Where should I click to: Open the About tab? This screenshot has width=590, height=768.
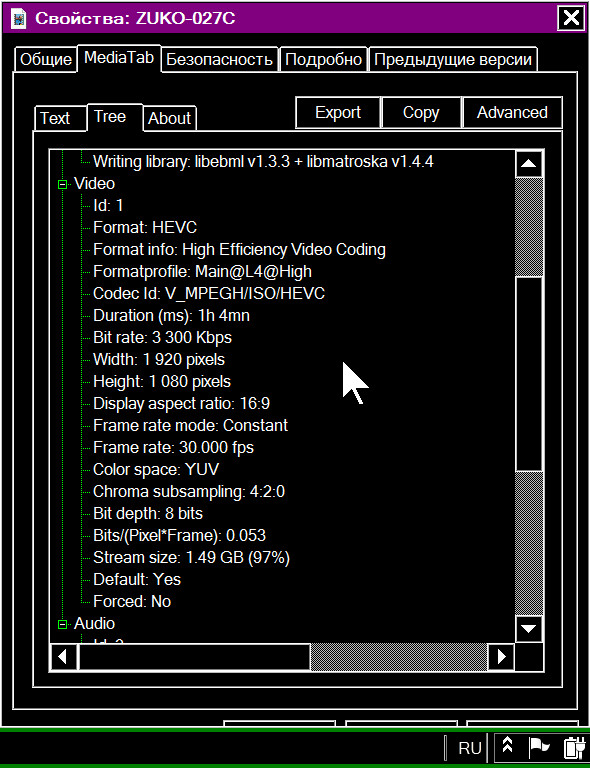(x=169, y=118)
